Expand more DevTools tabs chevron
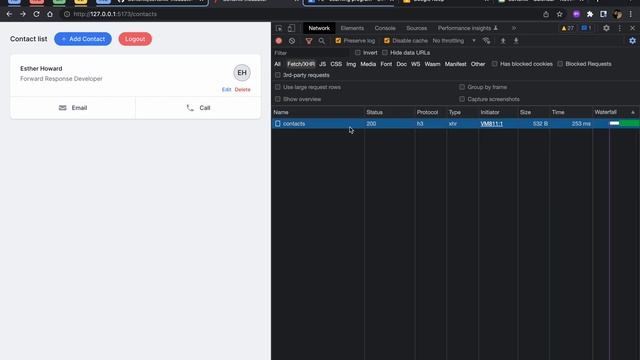The width and height of the screenshot is (640, 360). click(x=513, y=28)
